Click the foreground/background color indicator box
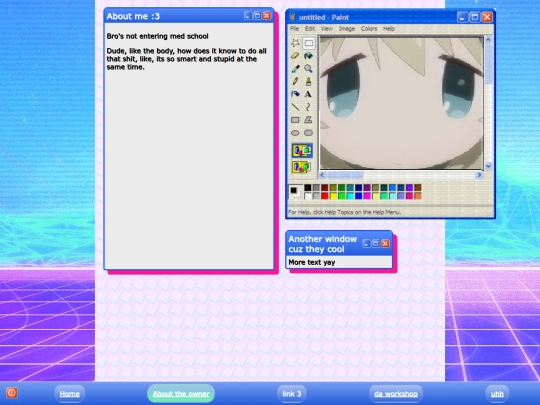Image resolution: width=540 pixels, height=405 pixels. coord(295,191)
